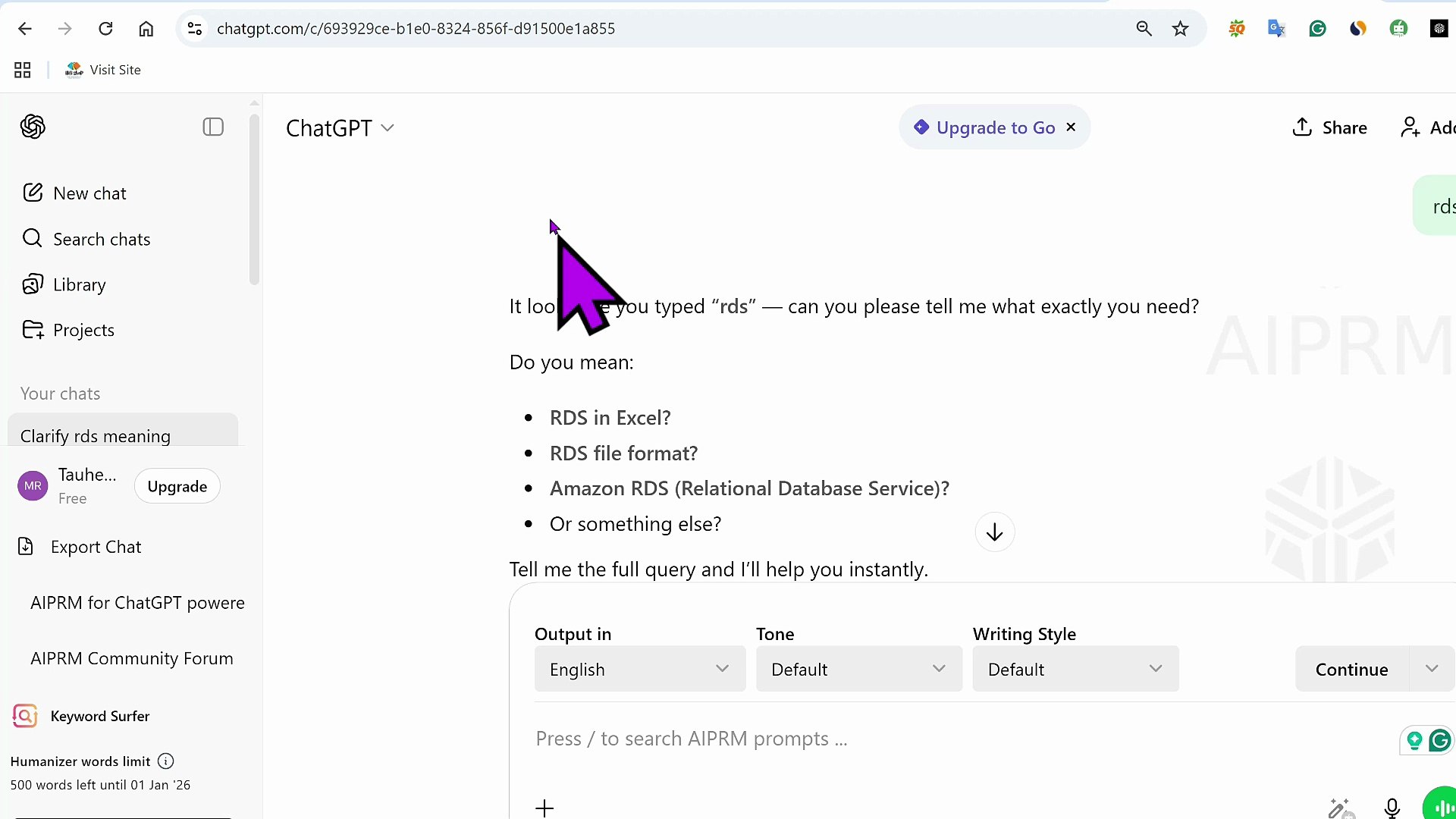Open Projects in sidebar
The height and width of the screenshot is (819, 1456).
pos(83,329)
